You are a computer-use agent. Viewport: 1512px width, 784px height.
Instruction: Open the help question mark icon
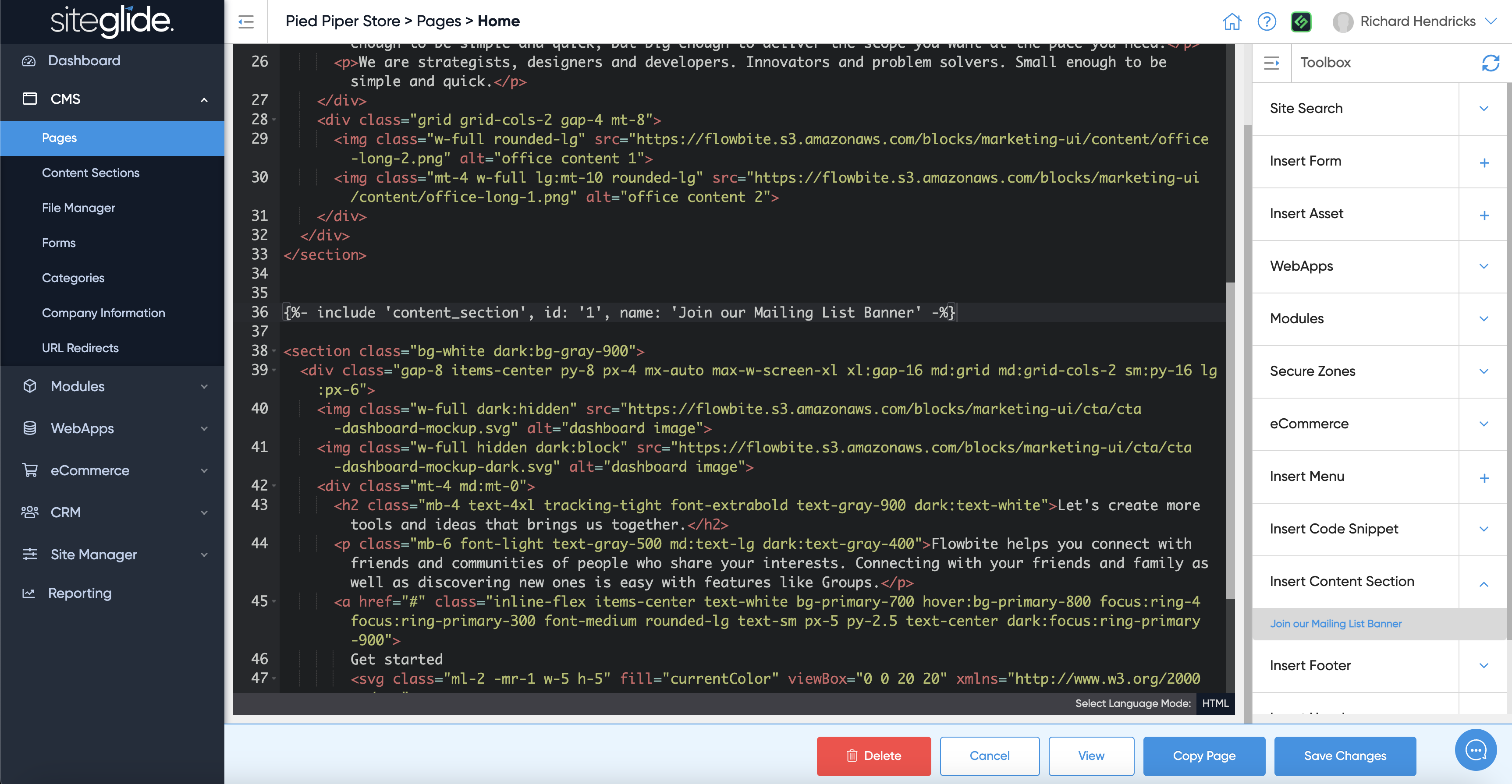[x=1267, y=22]
